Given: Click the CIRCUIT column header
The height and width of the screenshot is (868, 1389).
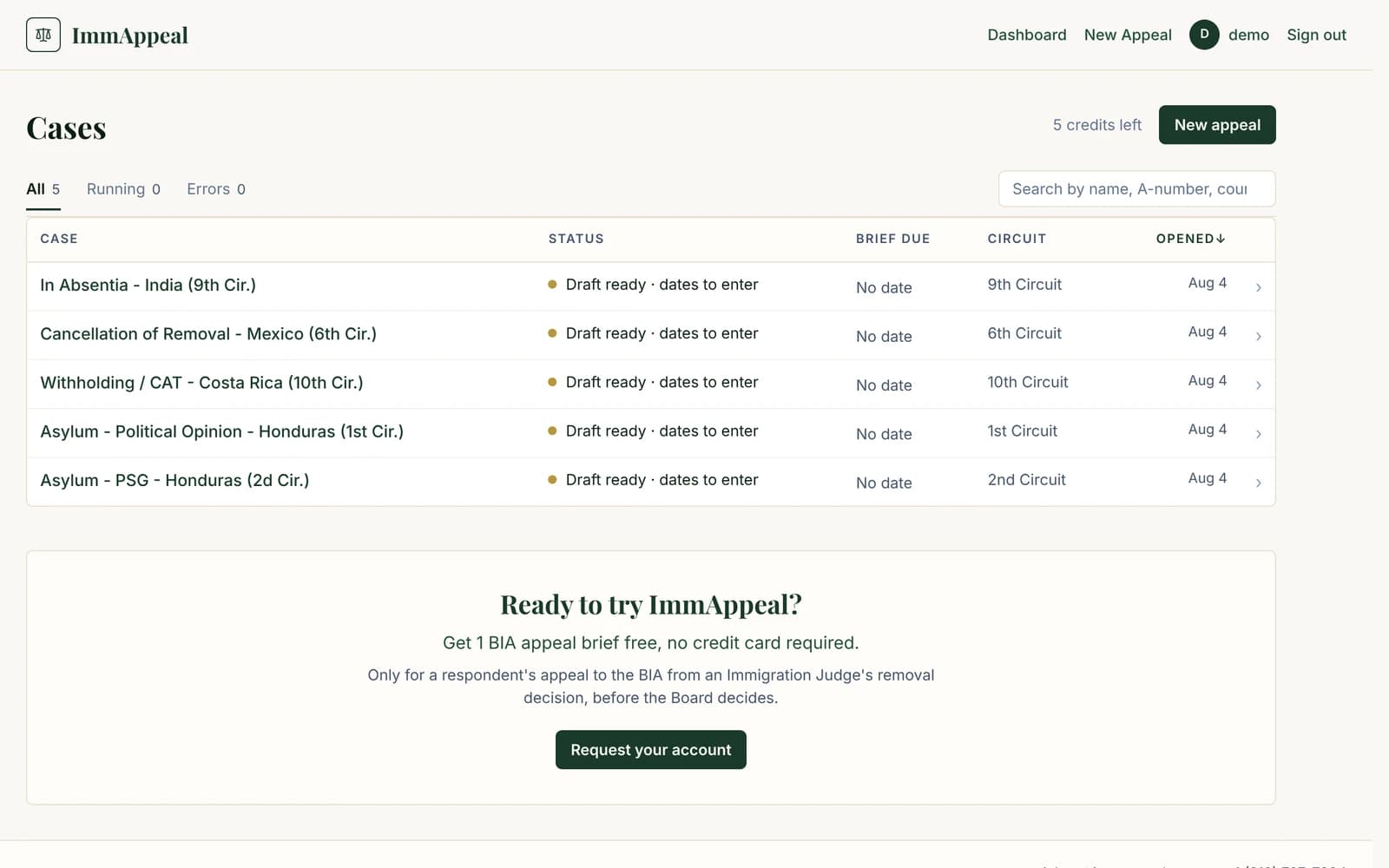Looking at the screenshot, I should point(1017,239).
